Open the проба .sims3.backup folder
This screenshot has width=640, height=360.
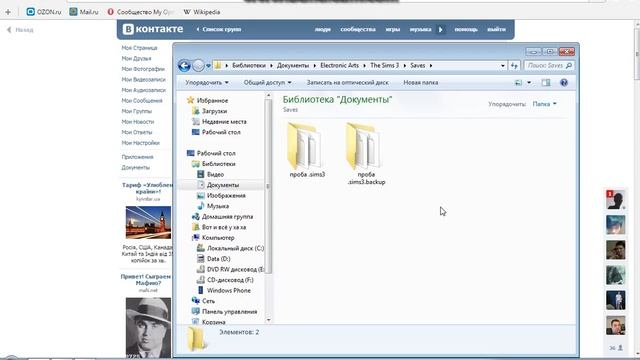366,154
